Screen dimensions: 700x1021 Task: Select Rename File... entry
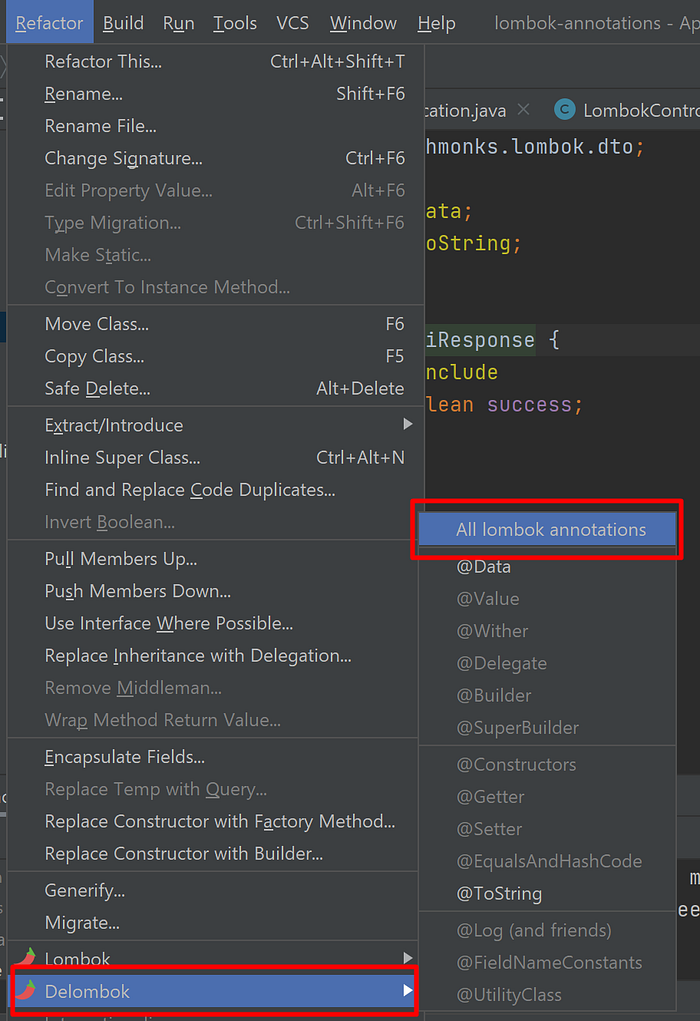[x=216, y=126]
